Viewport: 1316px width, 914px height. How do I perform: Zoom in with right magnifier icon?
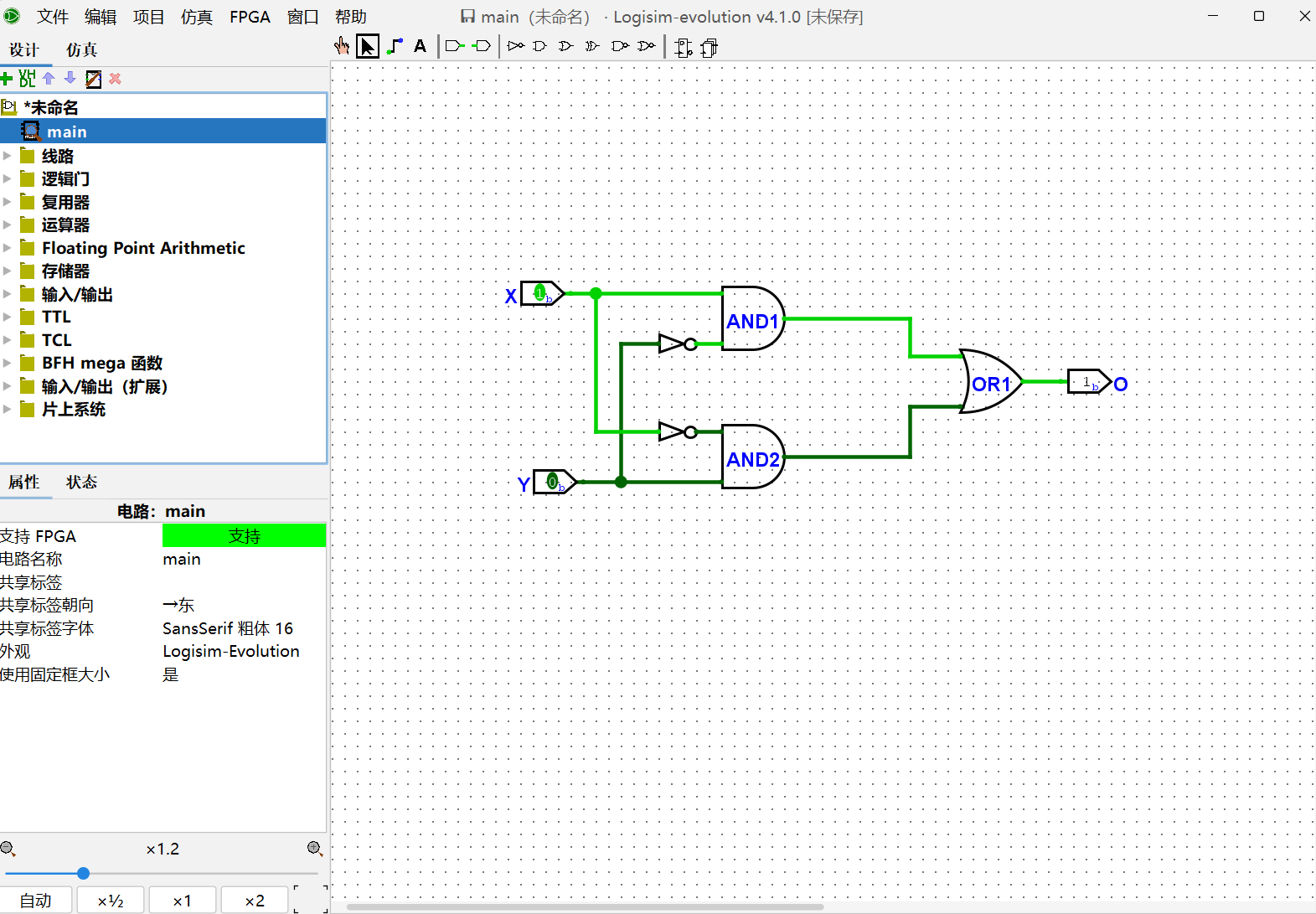(315, 849)
